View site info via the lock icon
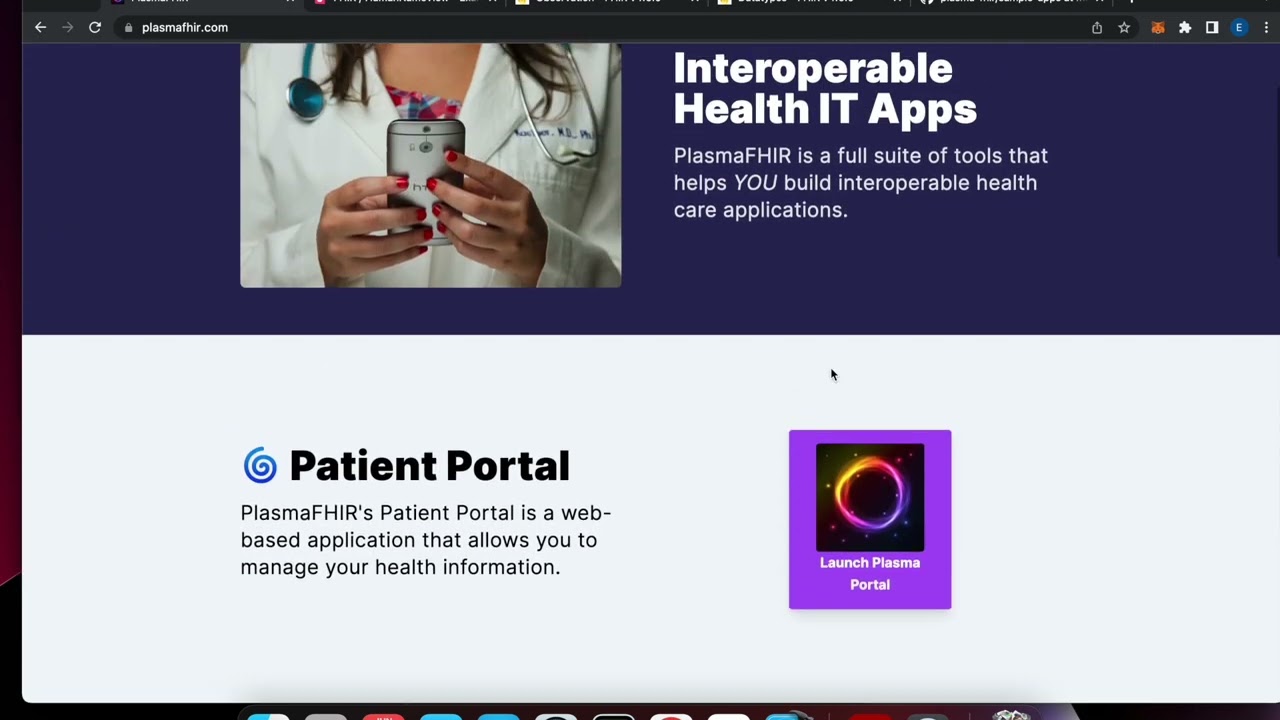The height and width of the screenshot is (720, 1280). (x=128, y=28)
